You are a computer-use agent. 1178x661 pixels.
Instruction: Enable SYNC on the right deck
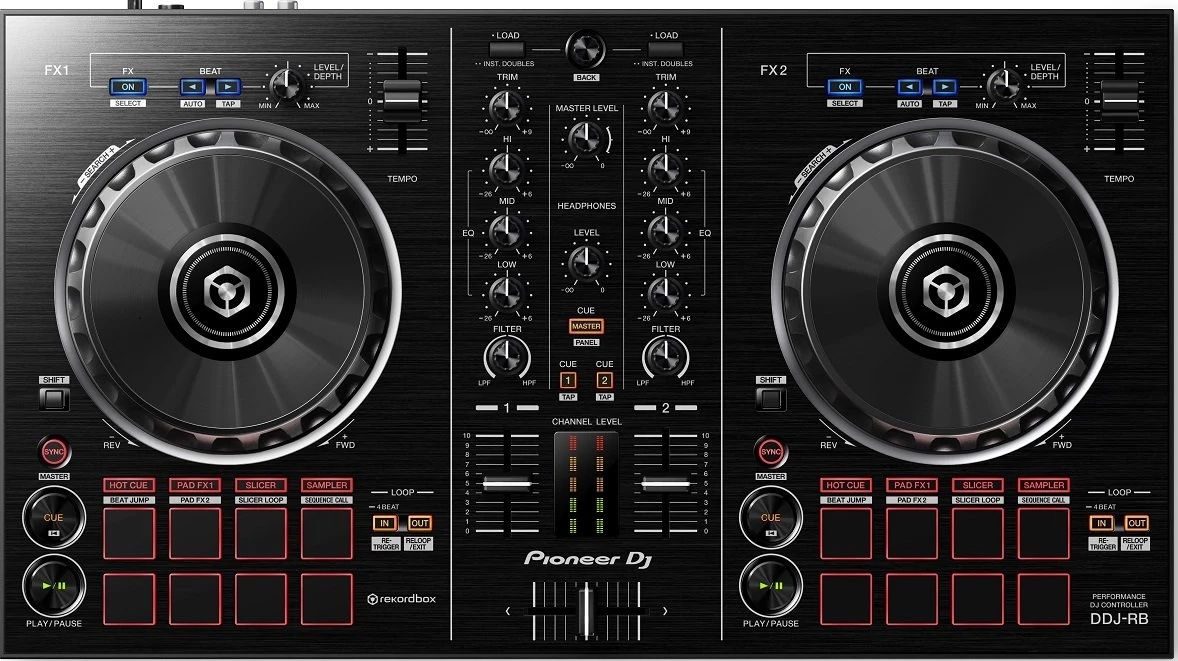point(770,452)
